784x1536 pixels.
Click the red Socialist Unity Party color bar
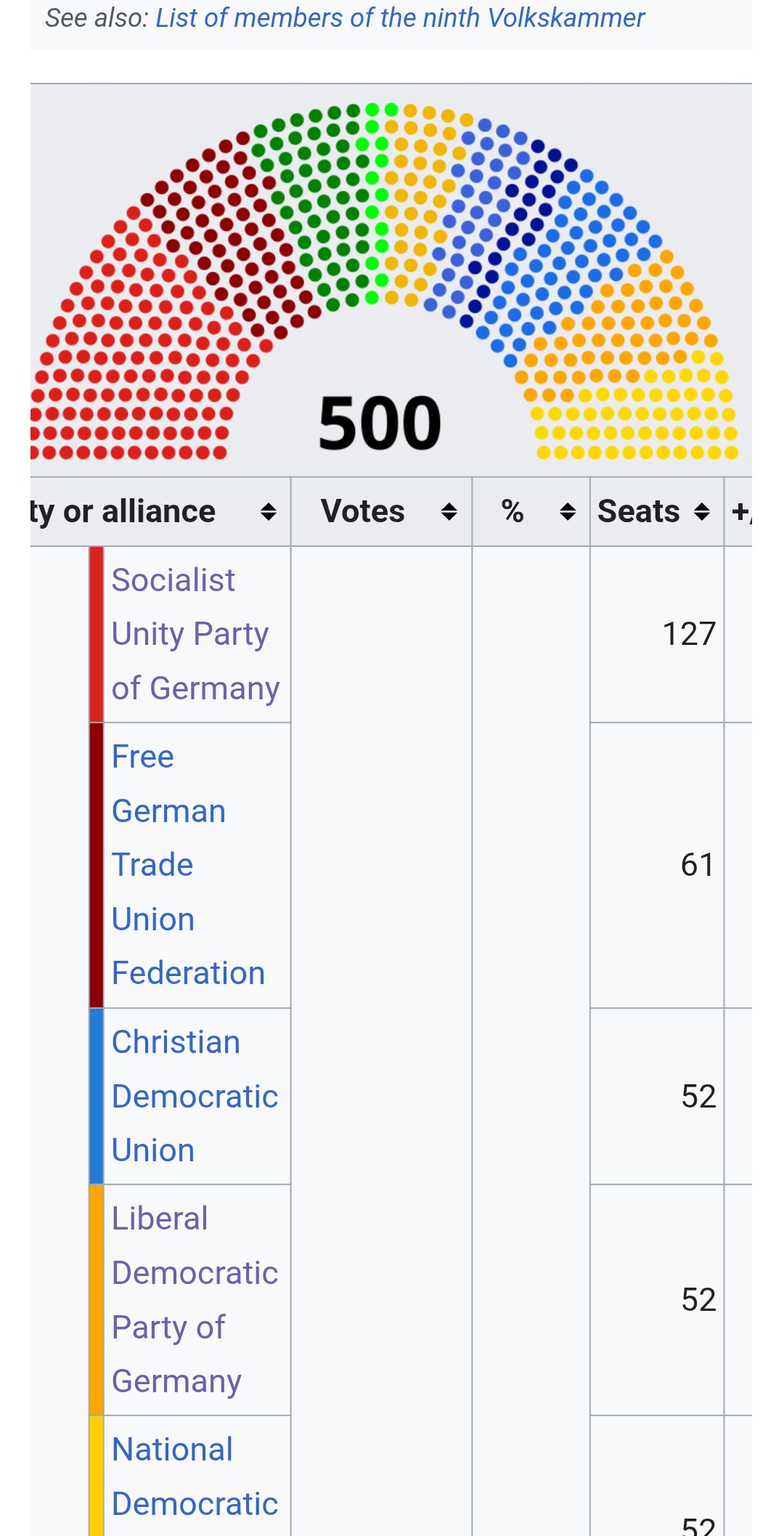[x=97, y=634]
